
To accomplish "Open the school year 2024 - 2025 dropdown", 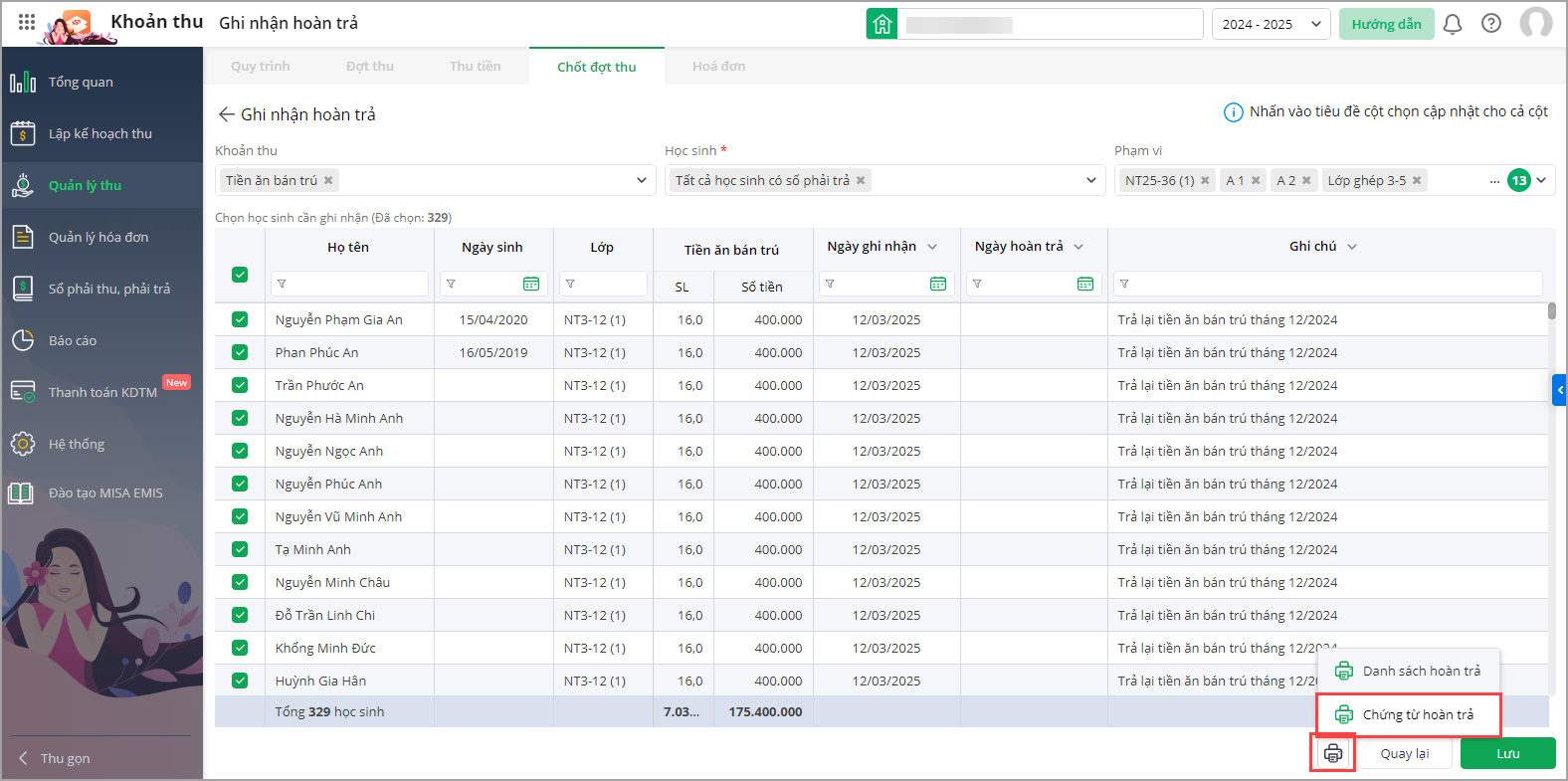I will [1271, 24].
